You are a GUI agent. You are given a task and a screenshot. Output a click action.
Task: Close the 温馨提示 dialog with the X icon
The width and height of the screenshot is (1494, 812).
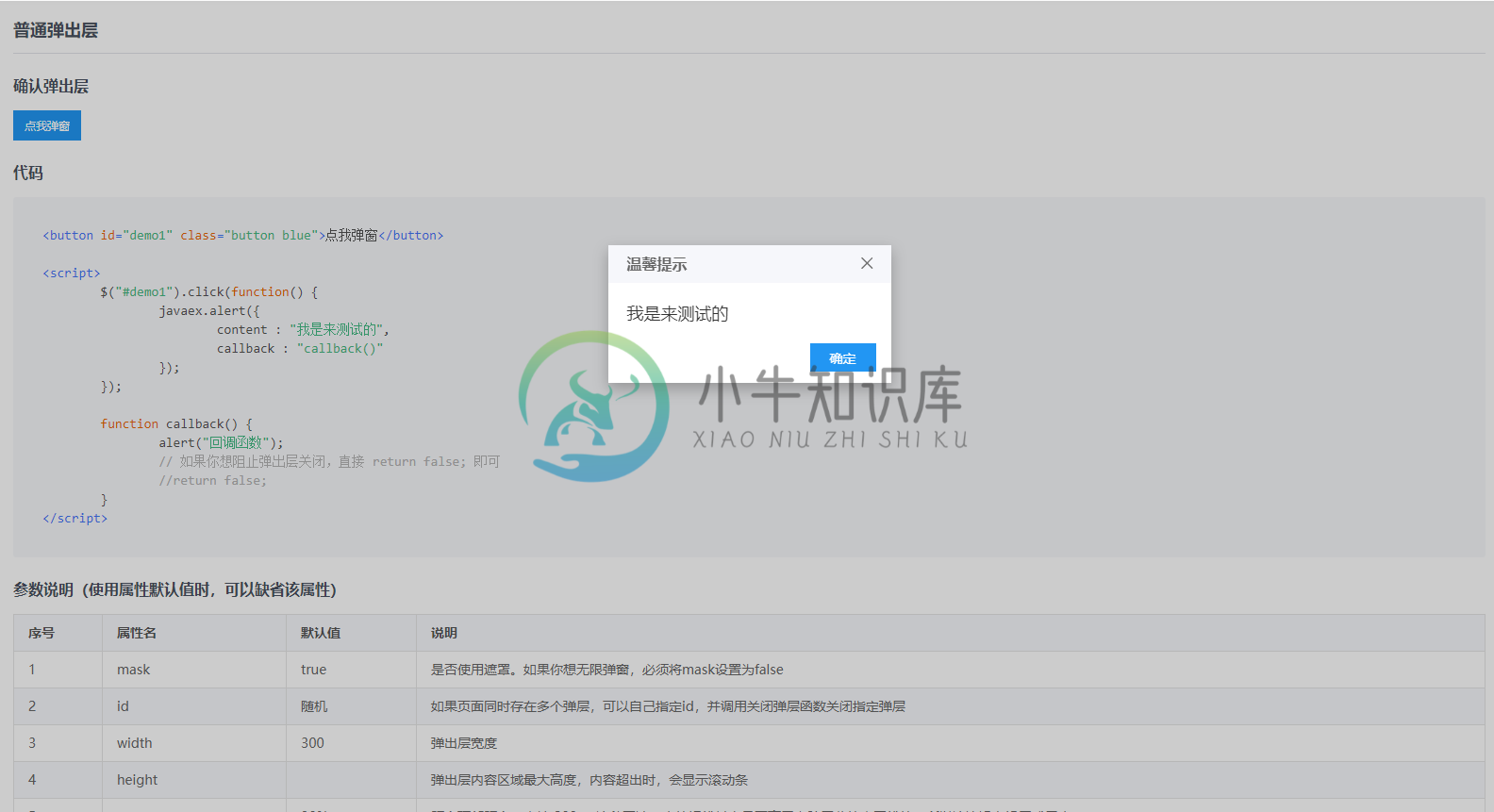coord(867,263)
